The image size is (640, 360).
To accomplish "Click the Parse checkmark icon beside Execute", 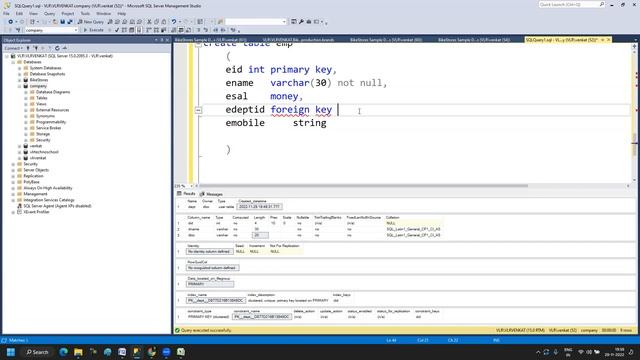I will [x=117, y=30].
